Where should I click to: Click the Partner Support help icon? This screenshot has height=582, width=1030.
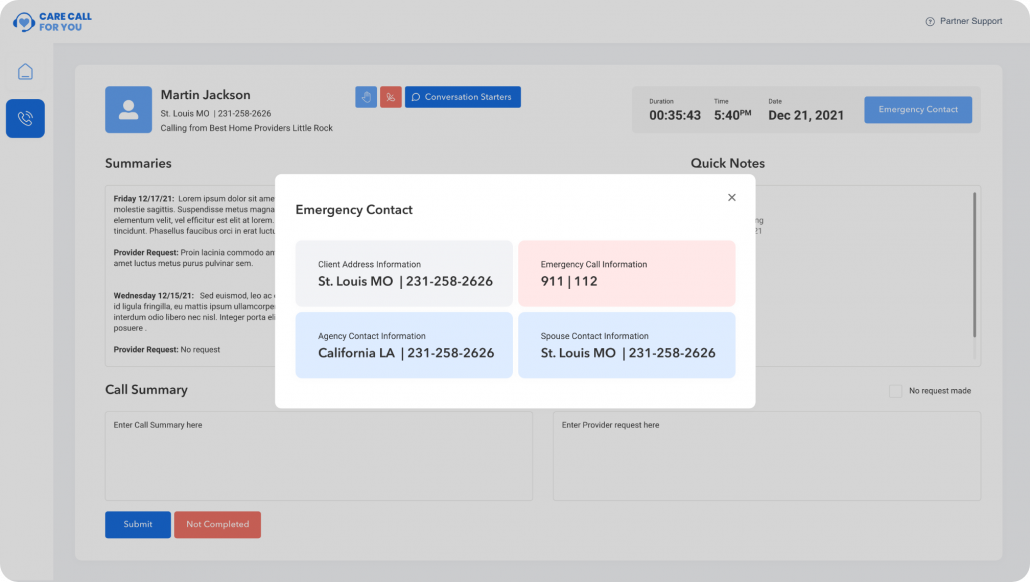coord(929,21)
